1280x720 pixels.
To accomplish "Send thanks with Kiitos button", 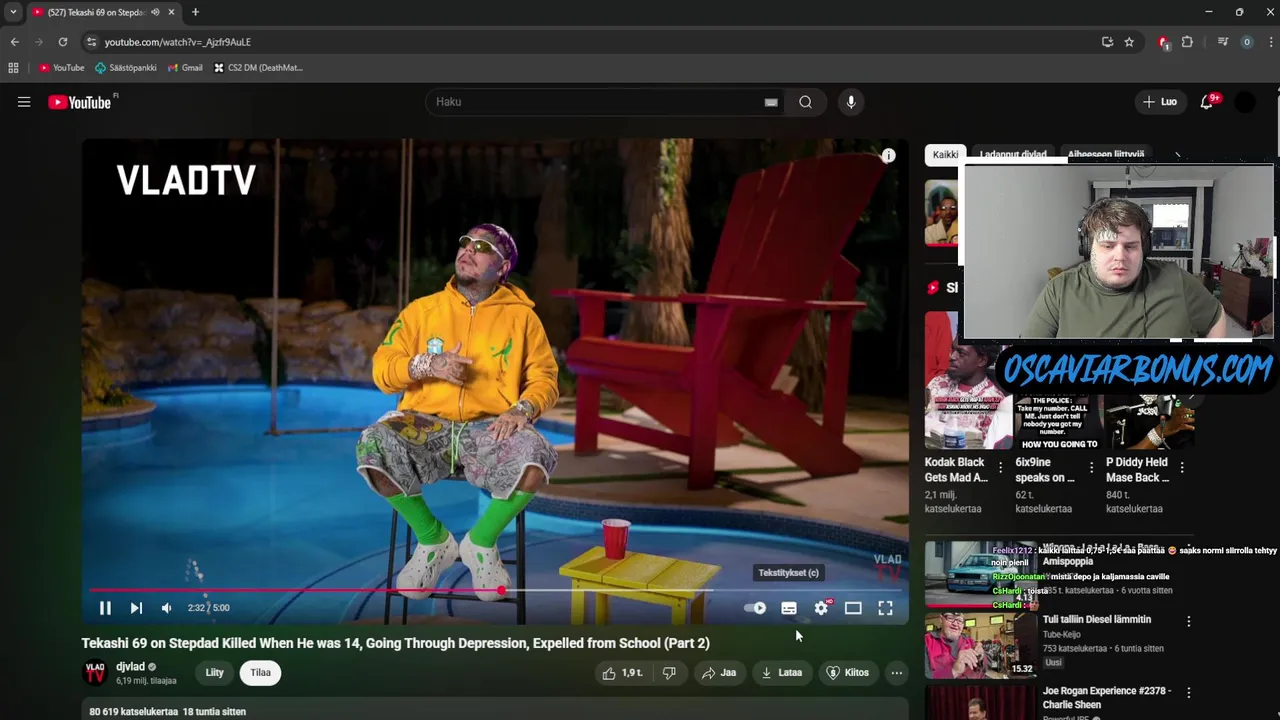I will click(x=847, y=673).
